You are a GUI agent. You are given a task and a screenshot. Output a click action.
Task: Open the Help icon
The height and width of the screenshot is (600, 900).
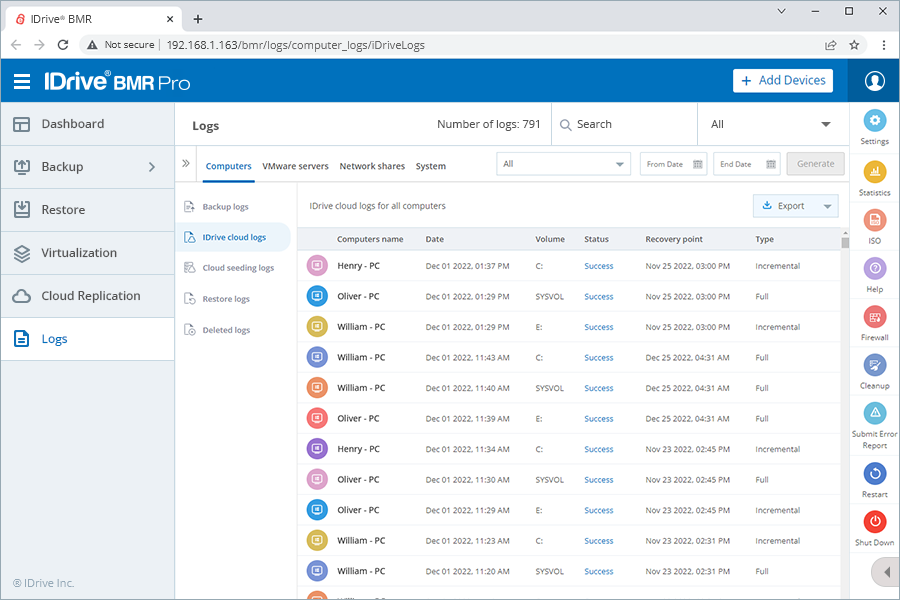[874, 268]
